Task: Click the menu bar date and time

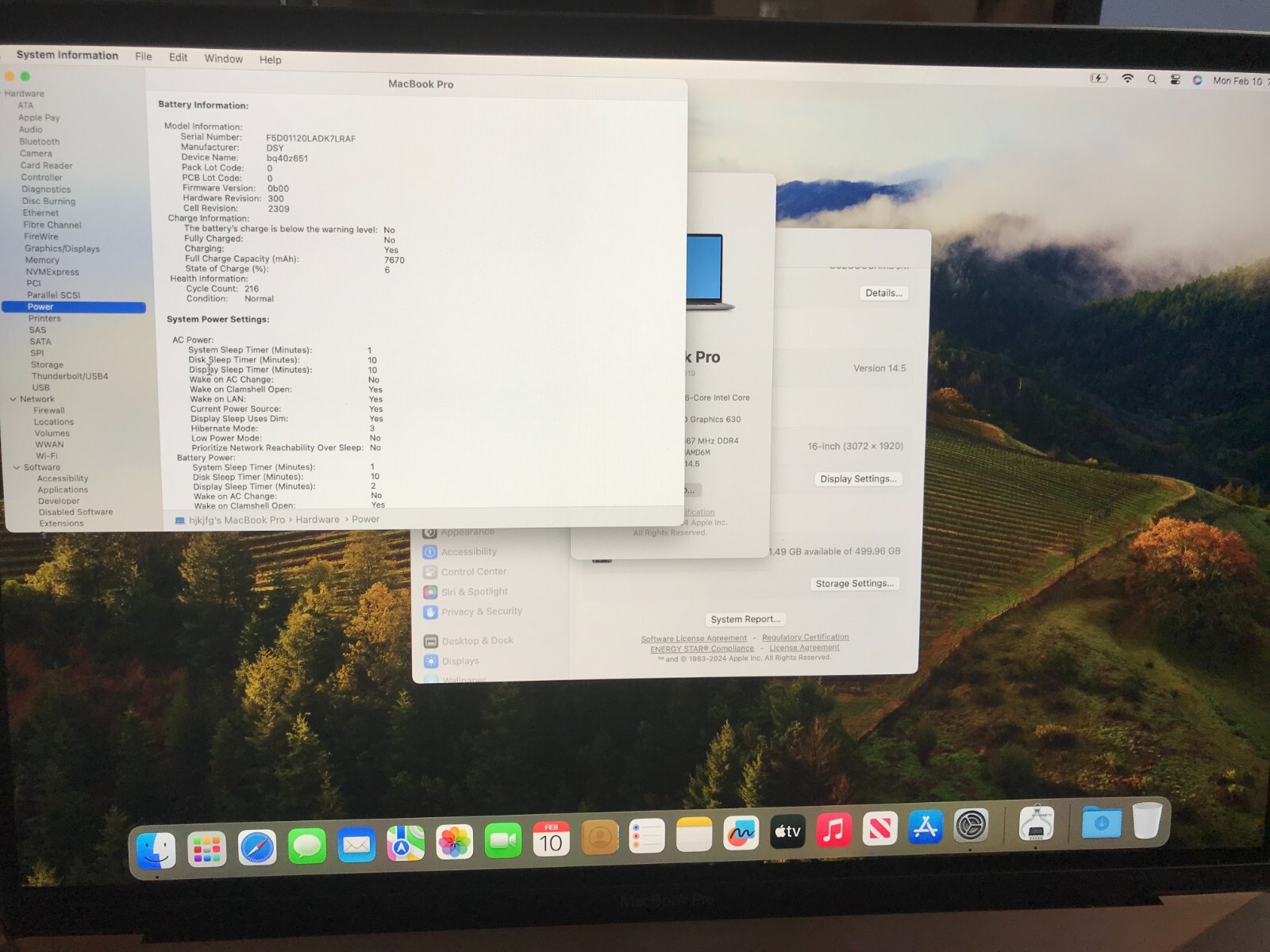Action: (x=1240, y=81)
